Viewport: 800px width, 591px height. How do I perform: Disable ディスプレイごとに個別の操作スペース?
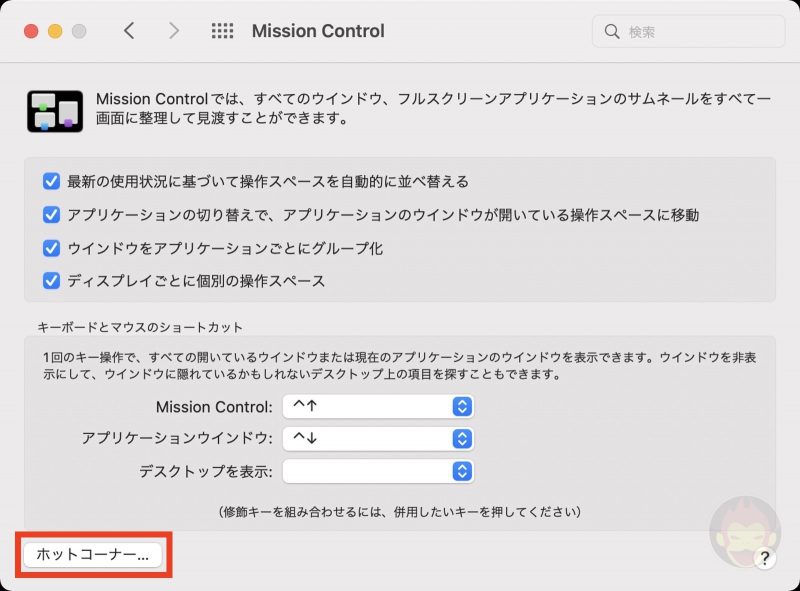(49, 281)
